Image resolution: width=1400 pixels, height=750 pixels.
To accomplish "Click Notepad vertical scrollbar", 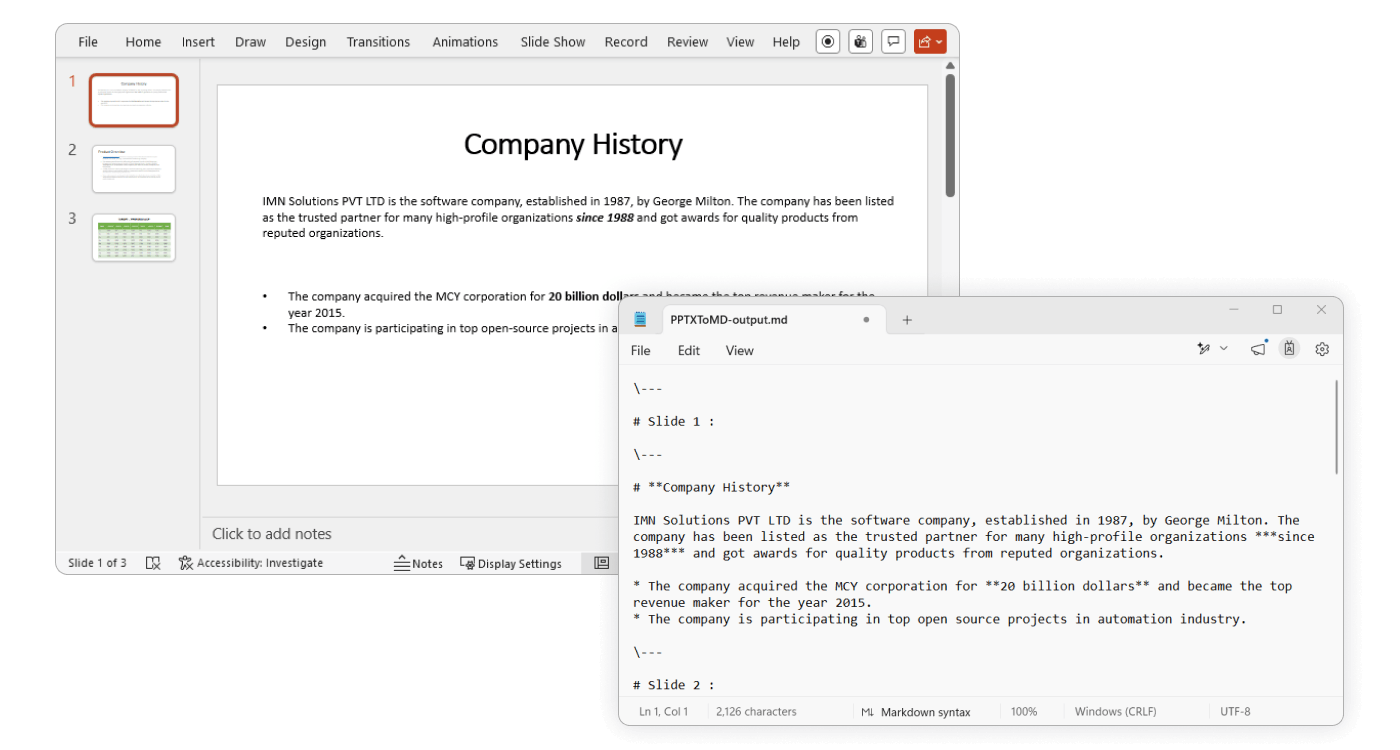I will point(1337,427).
